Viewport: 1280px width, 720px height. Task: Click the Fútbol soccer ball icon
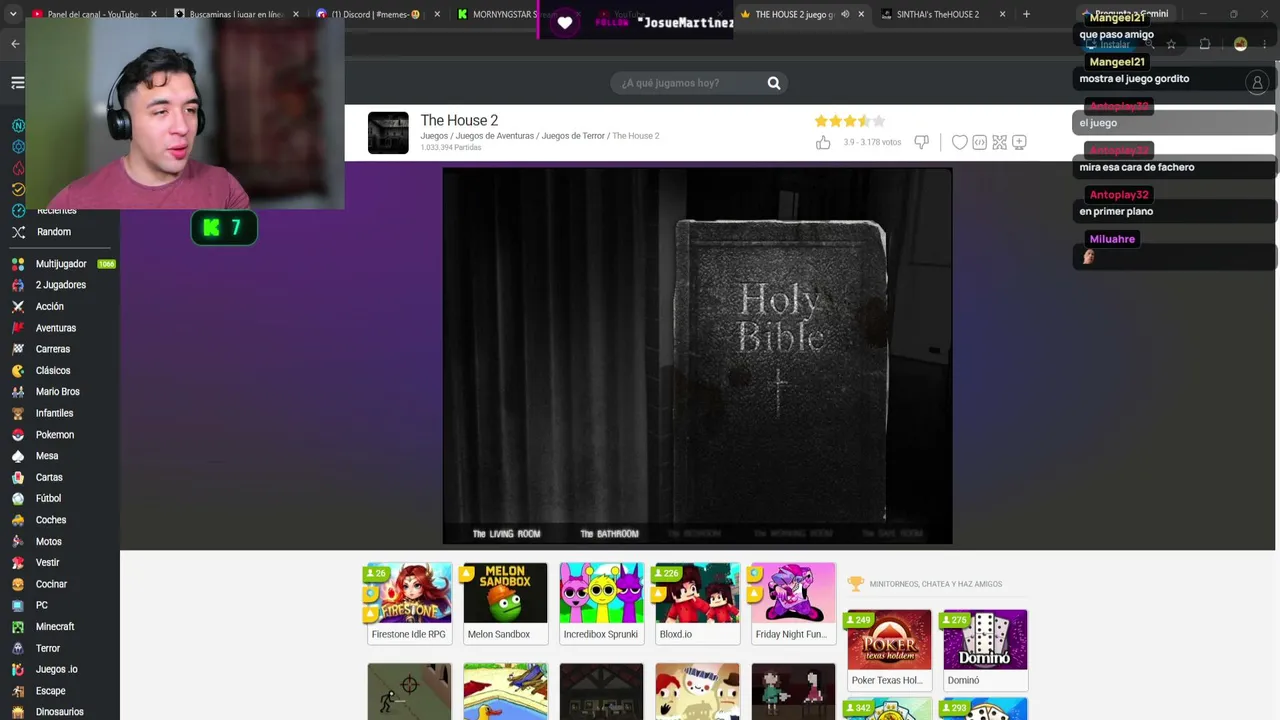point(18,499)
